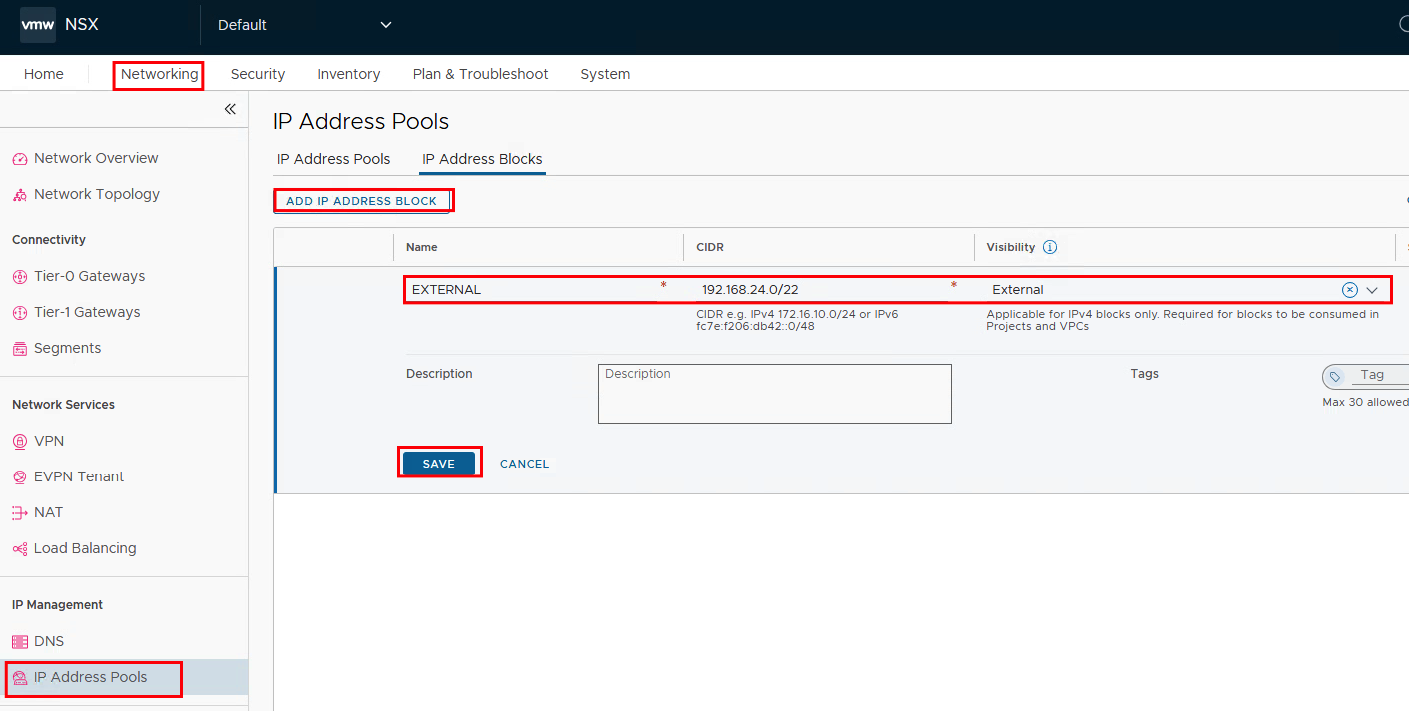Screen dimensions: 1409x711
Task: Collapse the sidebar with double-chevron icon
Action: (x=230, y=109)
